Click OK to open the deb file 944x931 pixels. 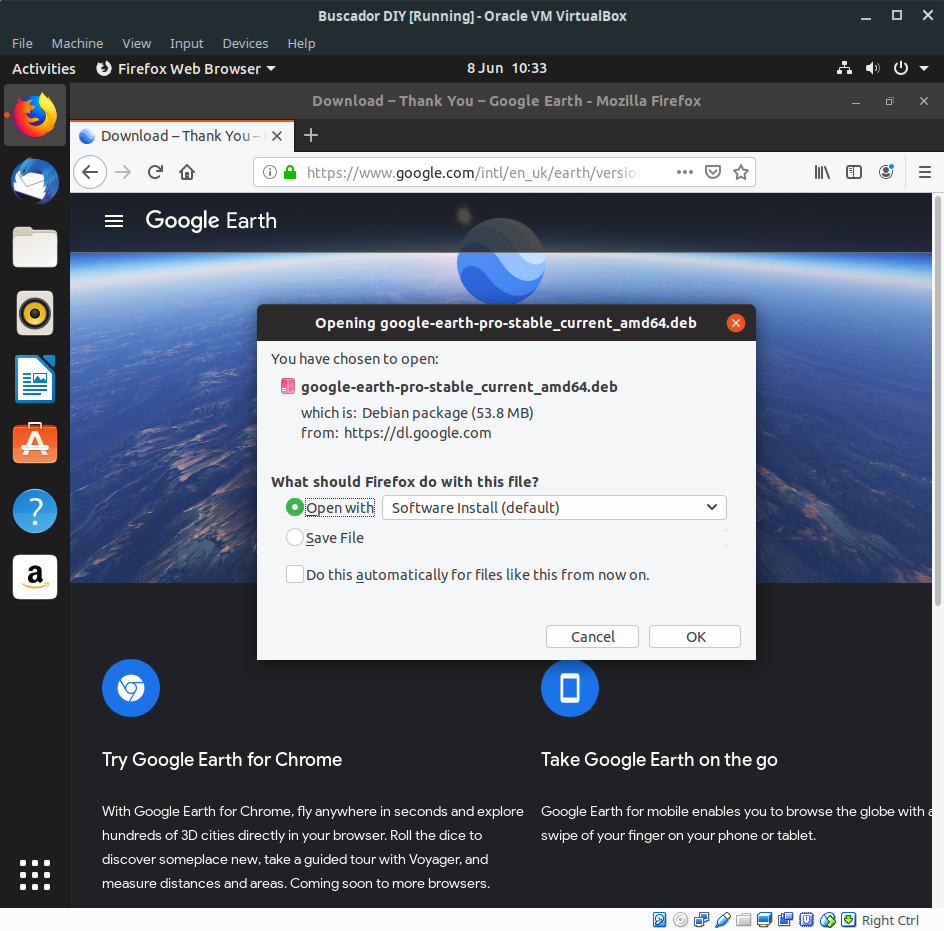tap(695, 637)
